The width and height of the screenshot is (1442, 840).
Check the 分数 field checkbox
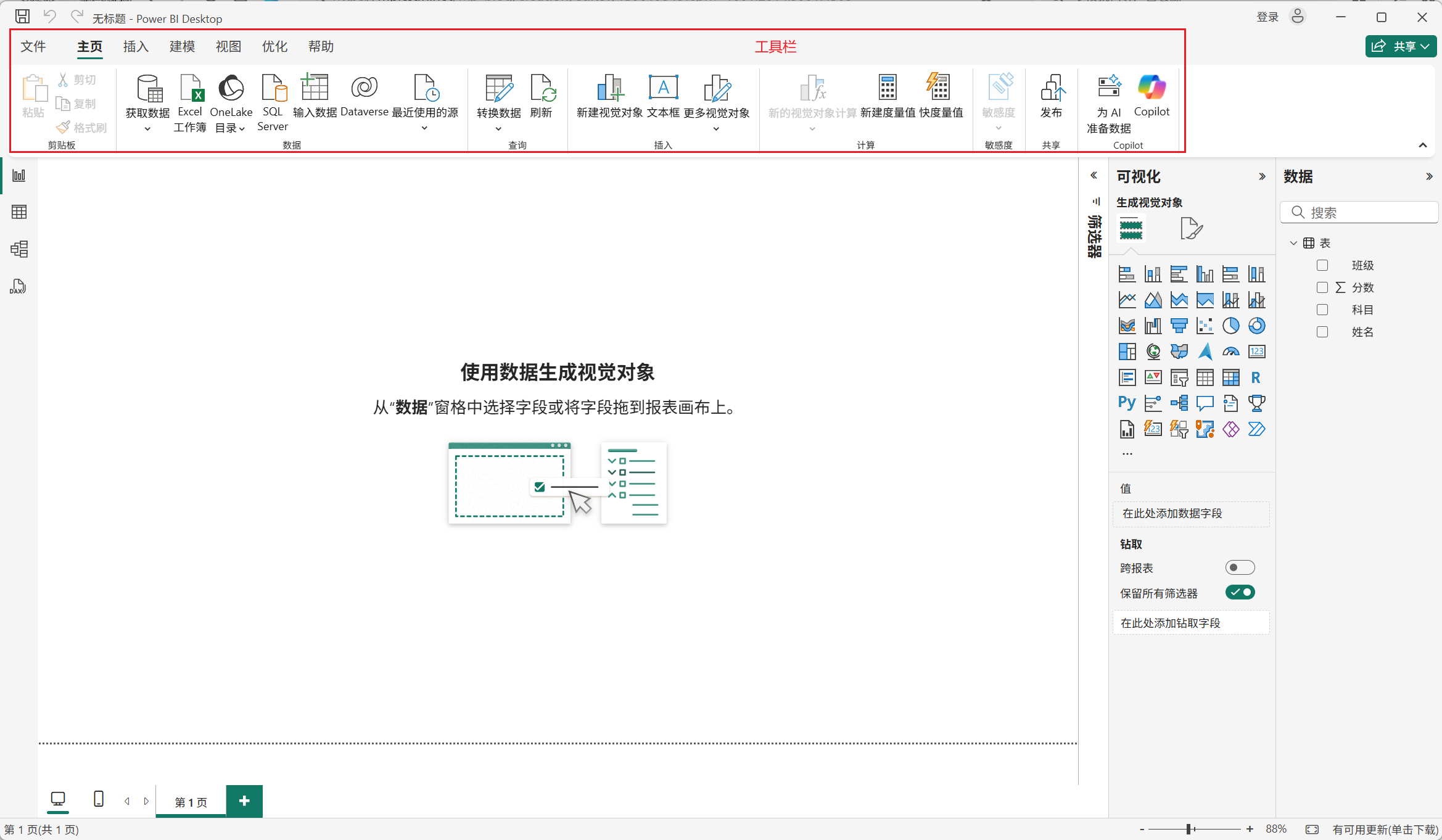click(x=1322, y=287)
